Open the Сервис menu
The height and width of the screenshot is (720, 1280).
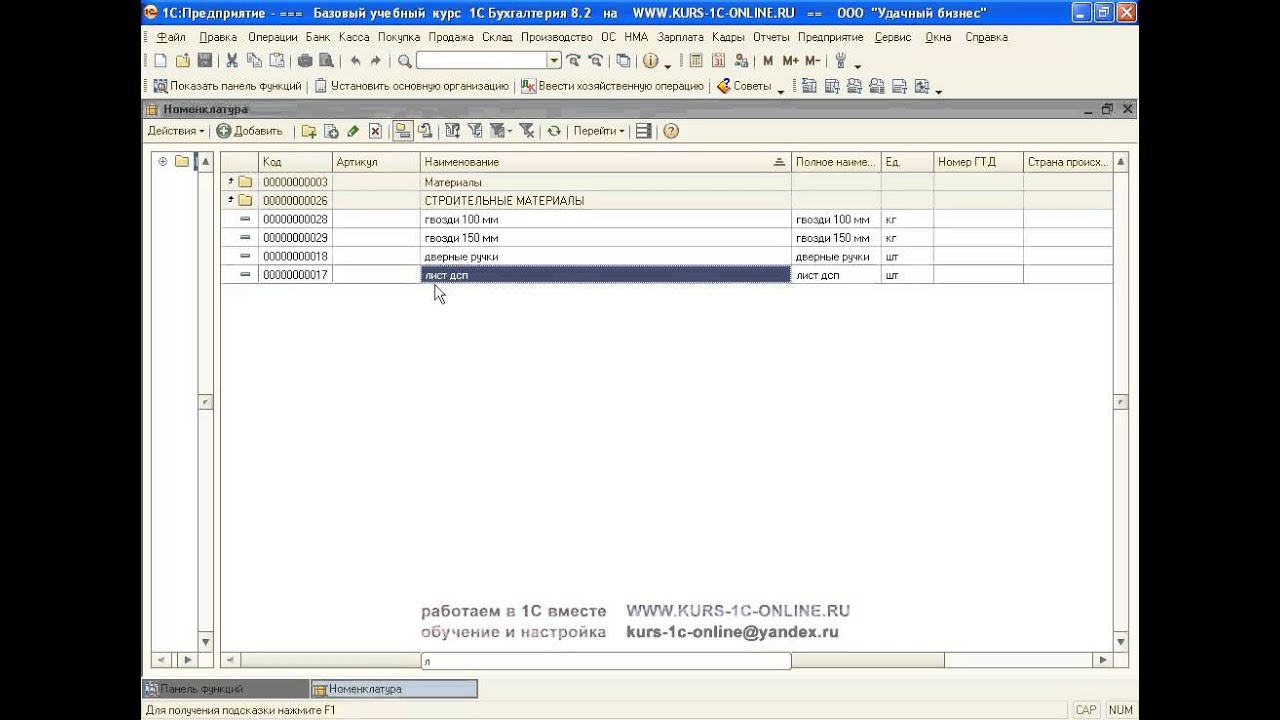[x=892, y=37]
